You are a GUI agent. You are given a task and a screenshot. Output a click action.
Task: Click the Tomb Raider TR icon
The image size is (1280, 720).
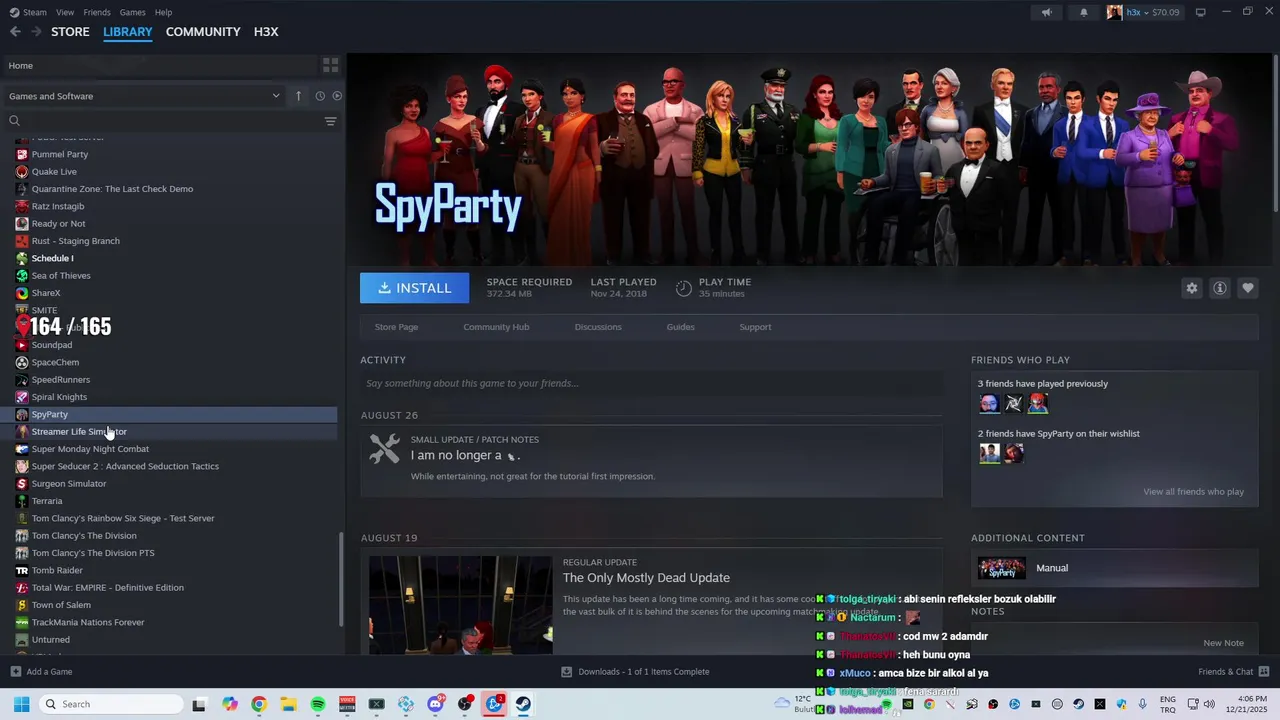tap(22, 570)
